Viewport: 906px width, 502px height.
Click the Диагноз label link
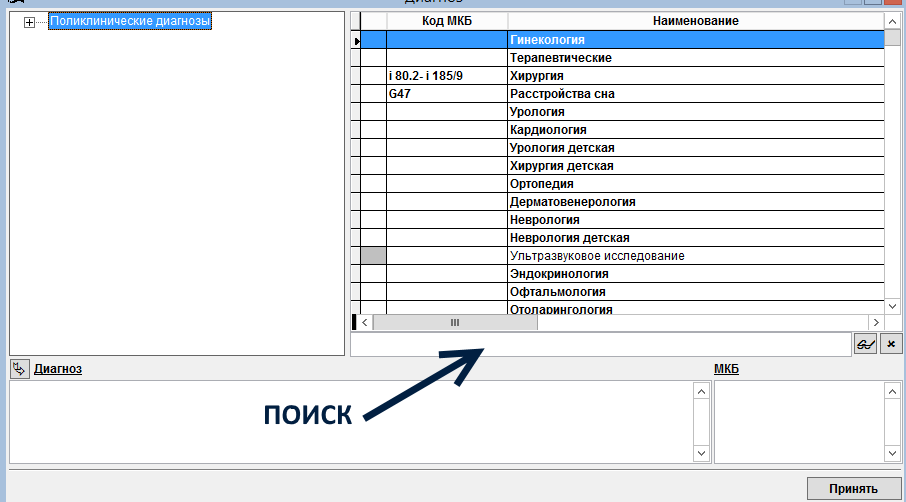(58, 369)
